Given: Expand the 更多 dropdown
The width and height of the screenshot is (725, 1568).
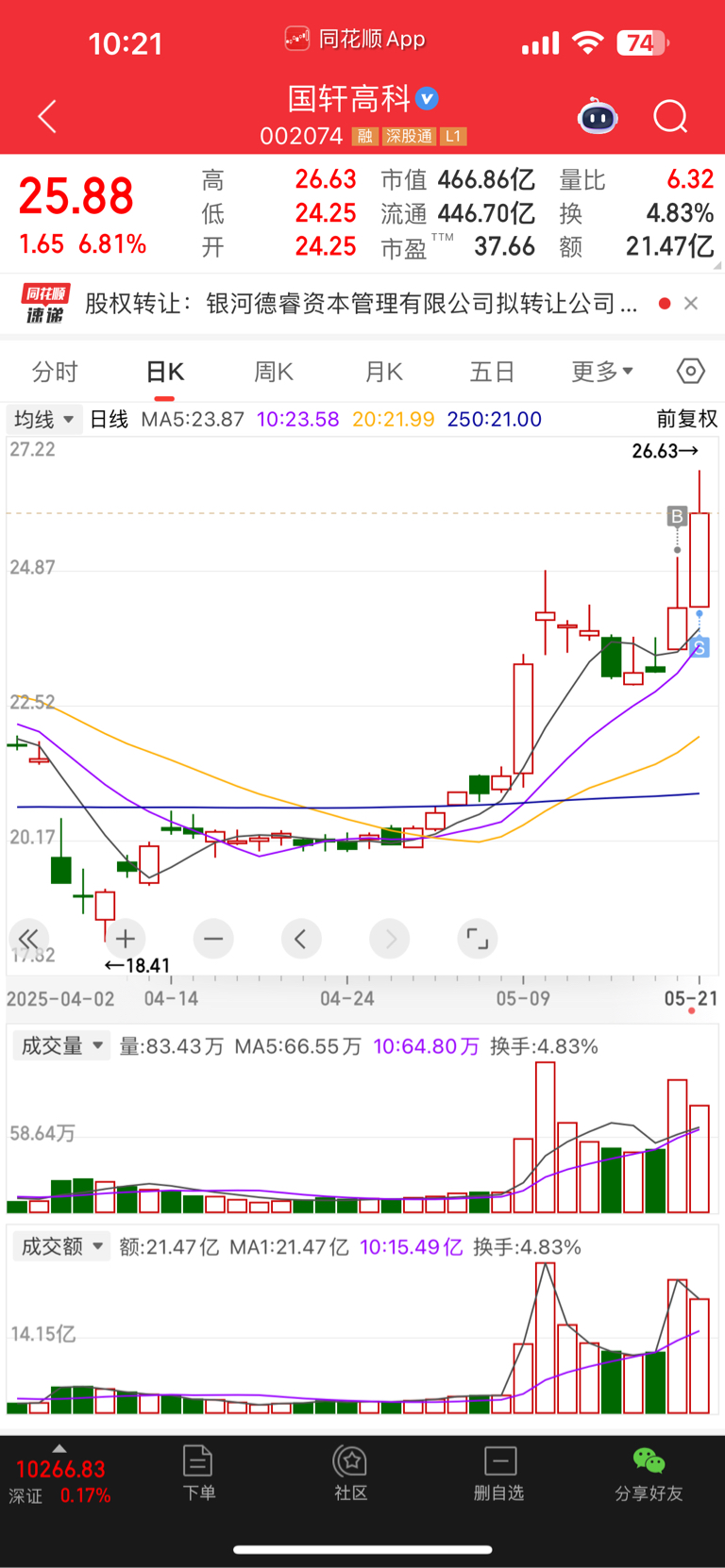Looking at the screenshot, I should tap(601, 372).
